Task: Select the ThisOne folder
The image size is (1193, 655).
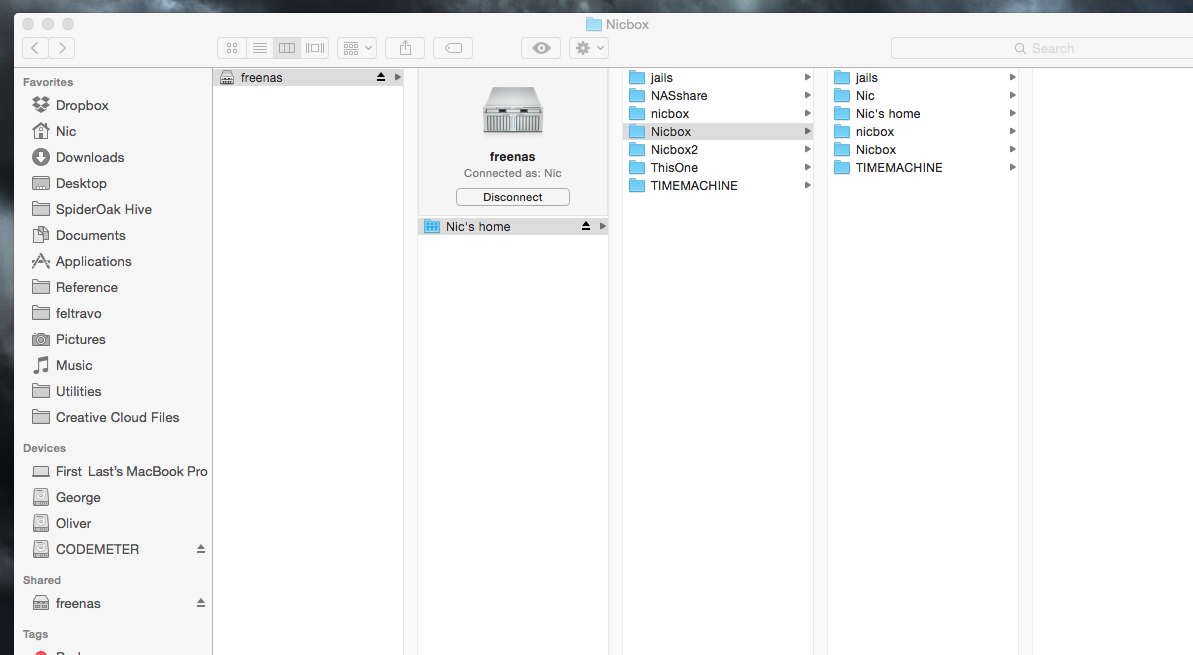Action: pyautogui.click(x=718, y=167)
